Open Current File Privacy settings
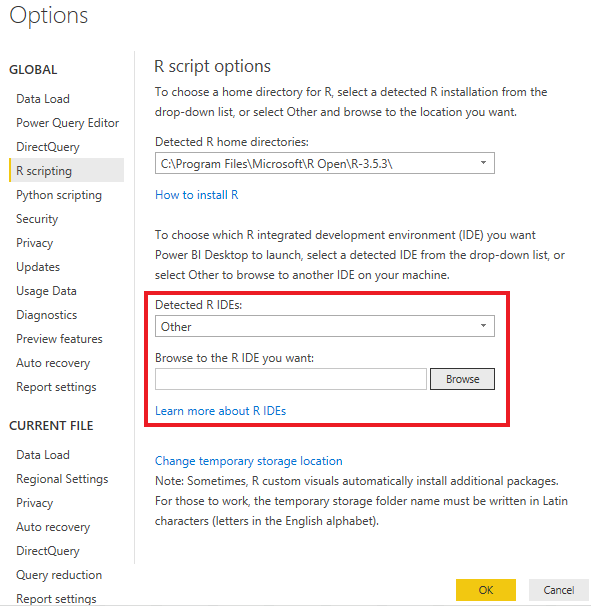This screenshot has height=606, width=591. tap(35, 503)
